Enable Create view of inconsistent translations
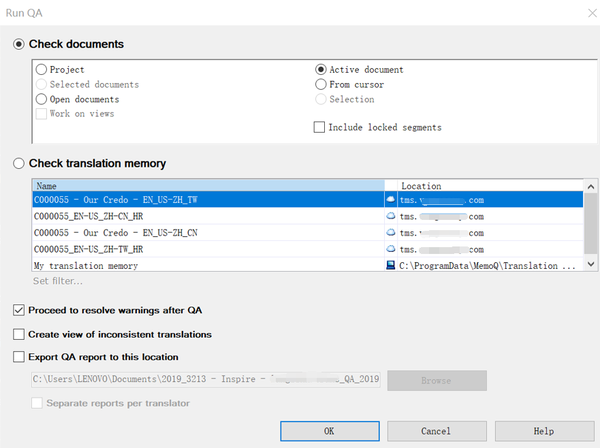Image resolution: width=600 pixels, height=448 pixels. [x=19, y=334]
